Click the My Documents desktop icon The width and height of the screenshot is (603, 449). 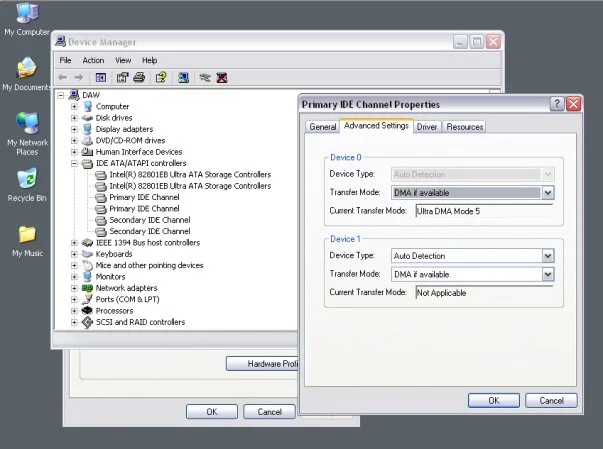pyautogui.click(x=27, y=68)
